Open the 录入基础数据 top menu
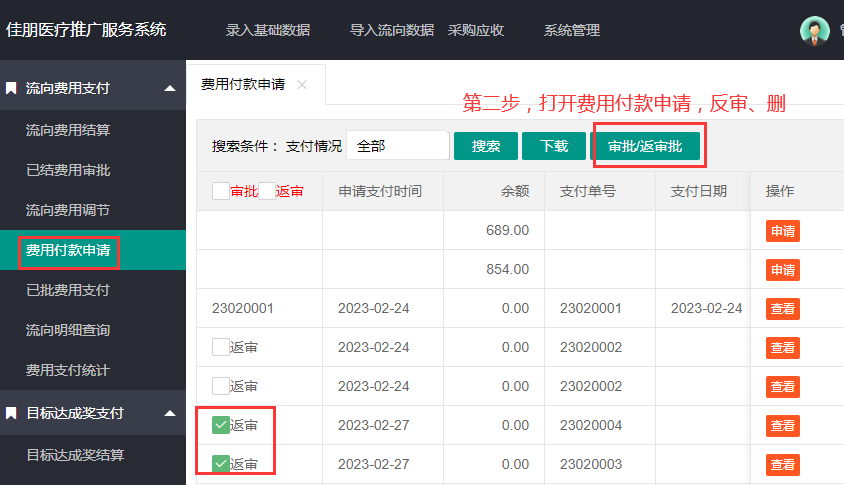The width and height of the screenshot is (844, 485). [x=268, y=30]
